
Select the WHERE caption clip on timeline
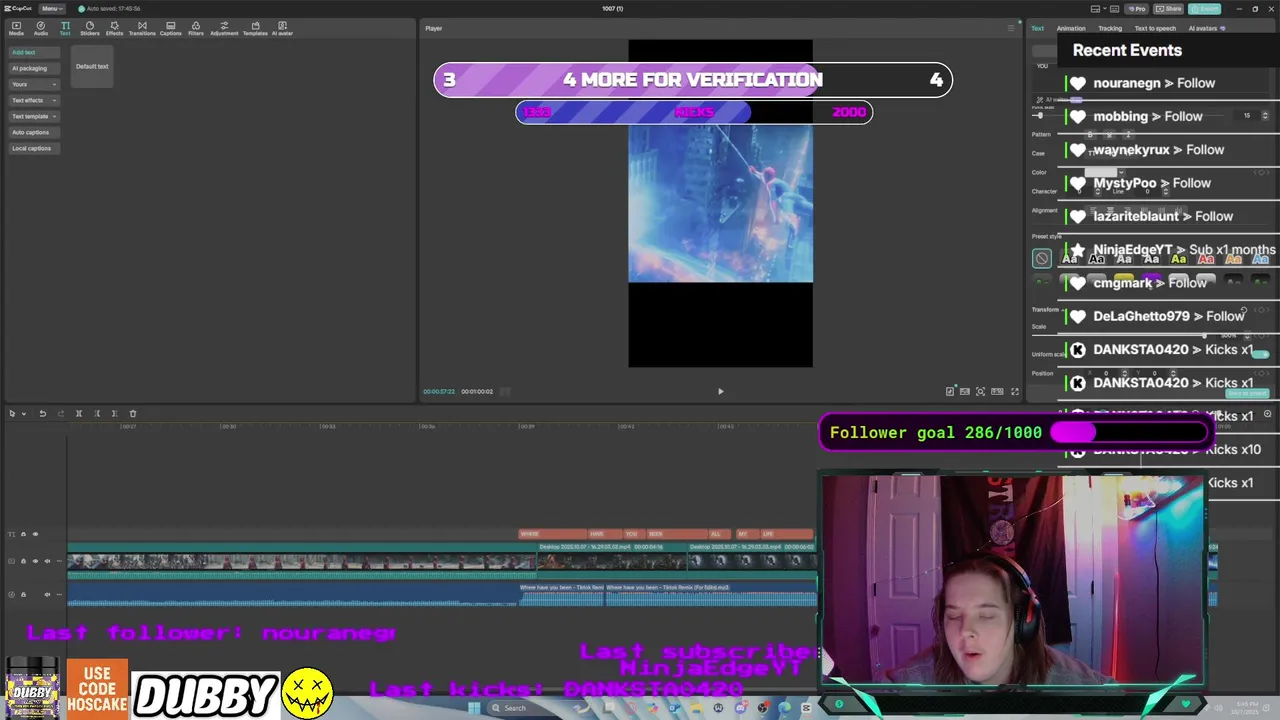click(553, 534)
